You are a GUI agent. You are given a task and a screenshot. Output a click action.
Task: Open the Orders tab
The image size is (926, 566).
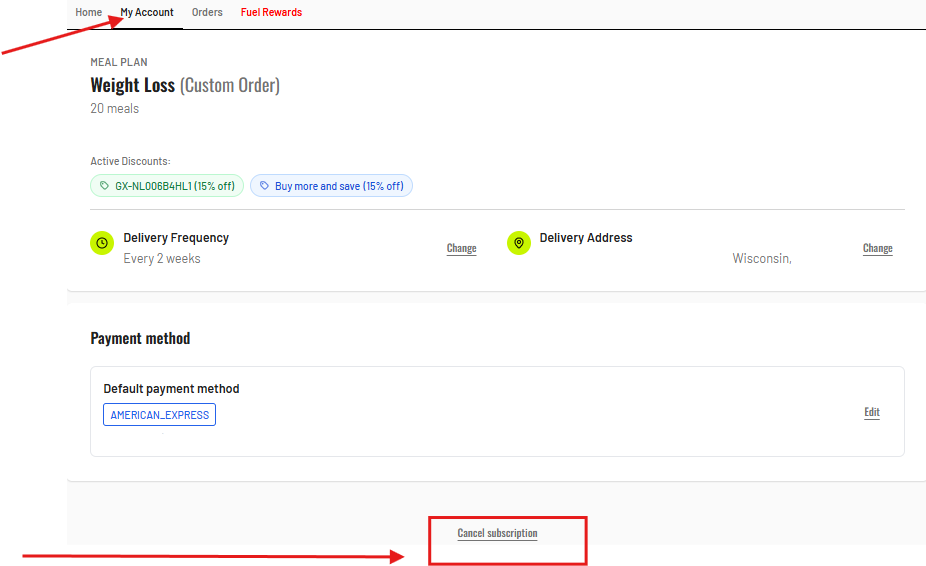tap(207, 12)
